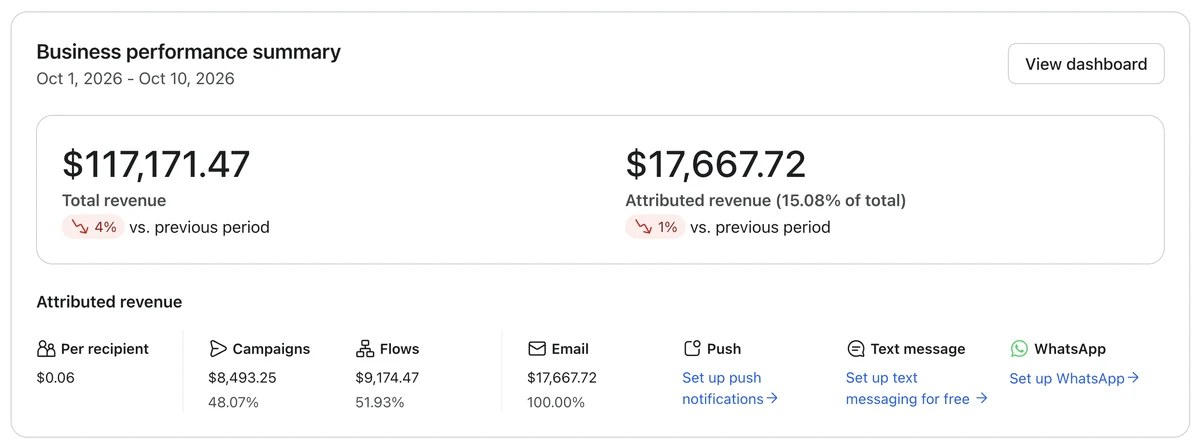The image size is (1200, 445).
Task: Click the attributed revenue downward trend icon
Action: coord(643,227)
